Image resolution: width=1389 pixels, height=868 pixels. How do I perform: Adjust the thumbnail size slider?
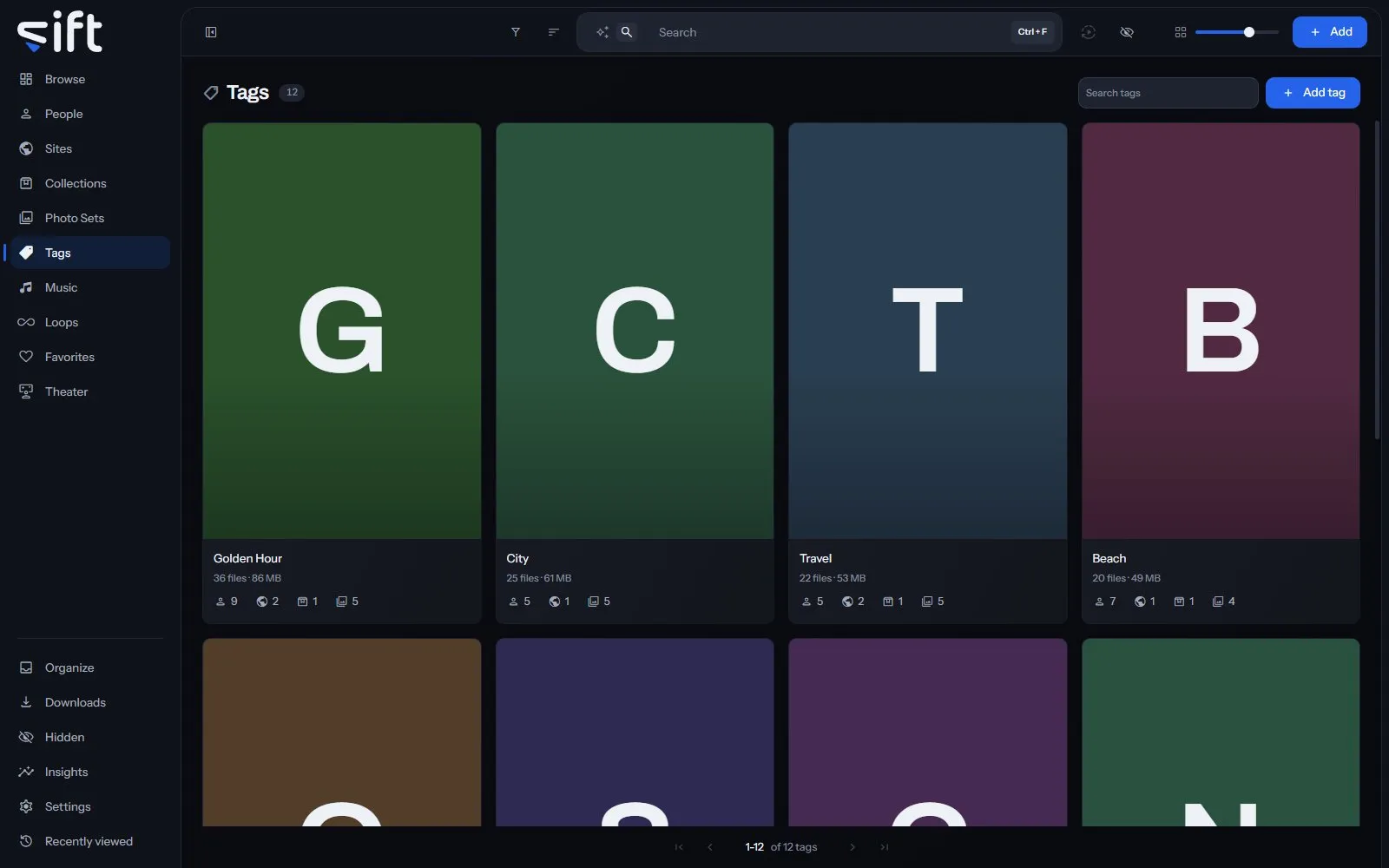(1236, 32)
